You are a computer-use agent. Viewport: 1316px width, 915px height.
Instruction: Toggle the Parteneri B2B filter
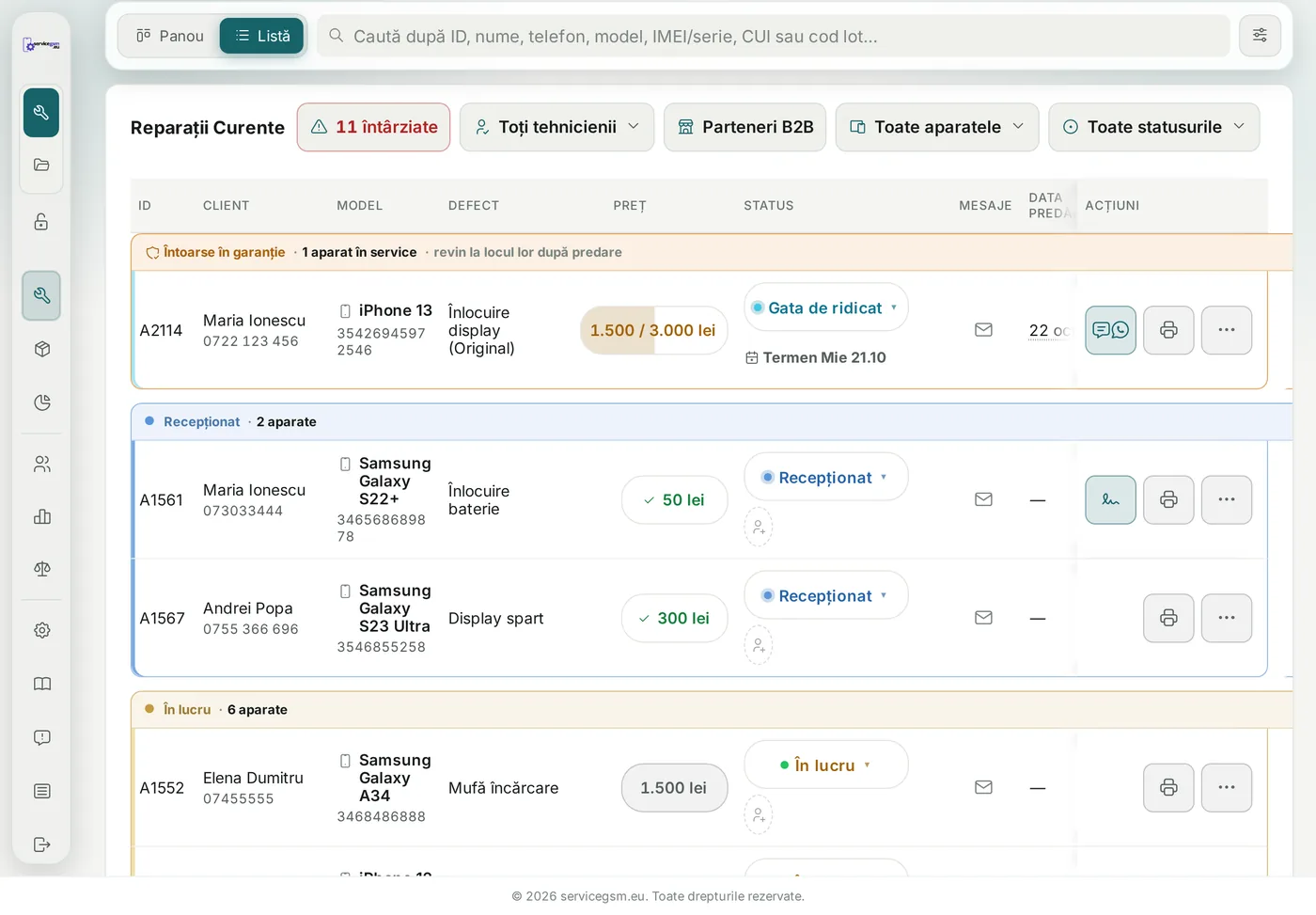coord(744,127)
